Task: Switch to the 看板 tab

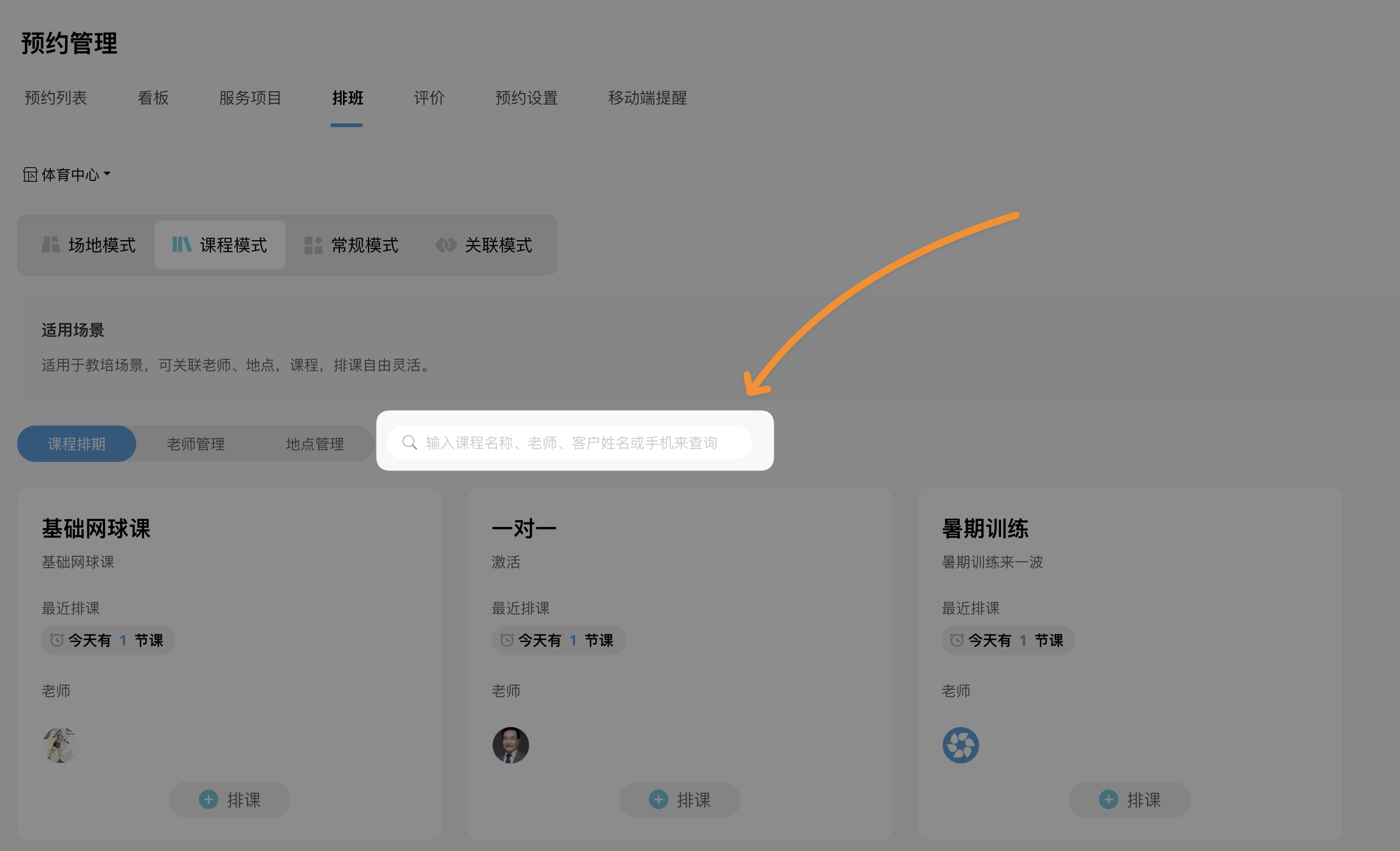Action: 153,98
